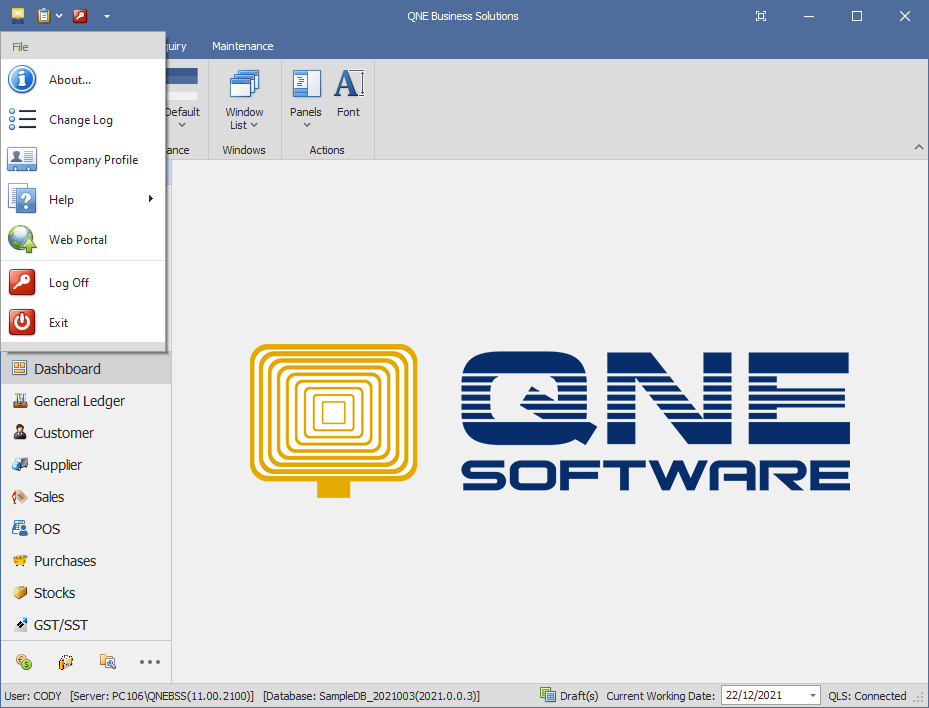The height and width of the screenshot is (708, 929).
Task: Open the About info icon
Action: pyautogui.click(x=22, y=80)
